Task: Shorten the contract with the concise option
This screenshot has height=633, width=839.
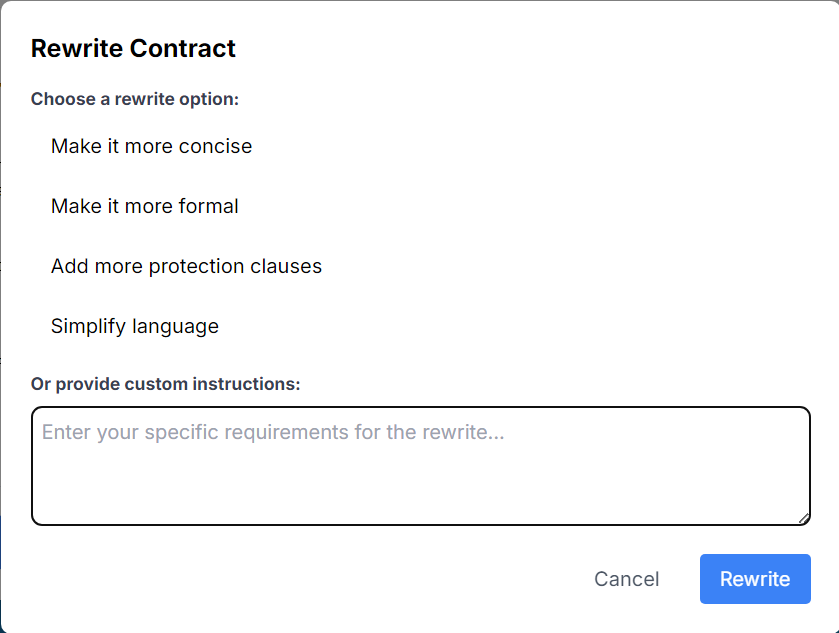Action: (151, 146)
